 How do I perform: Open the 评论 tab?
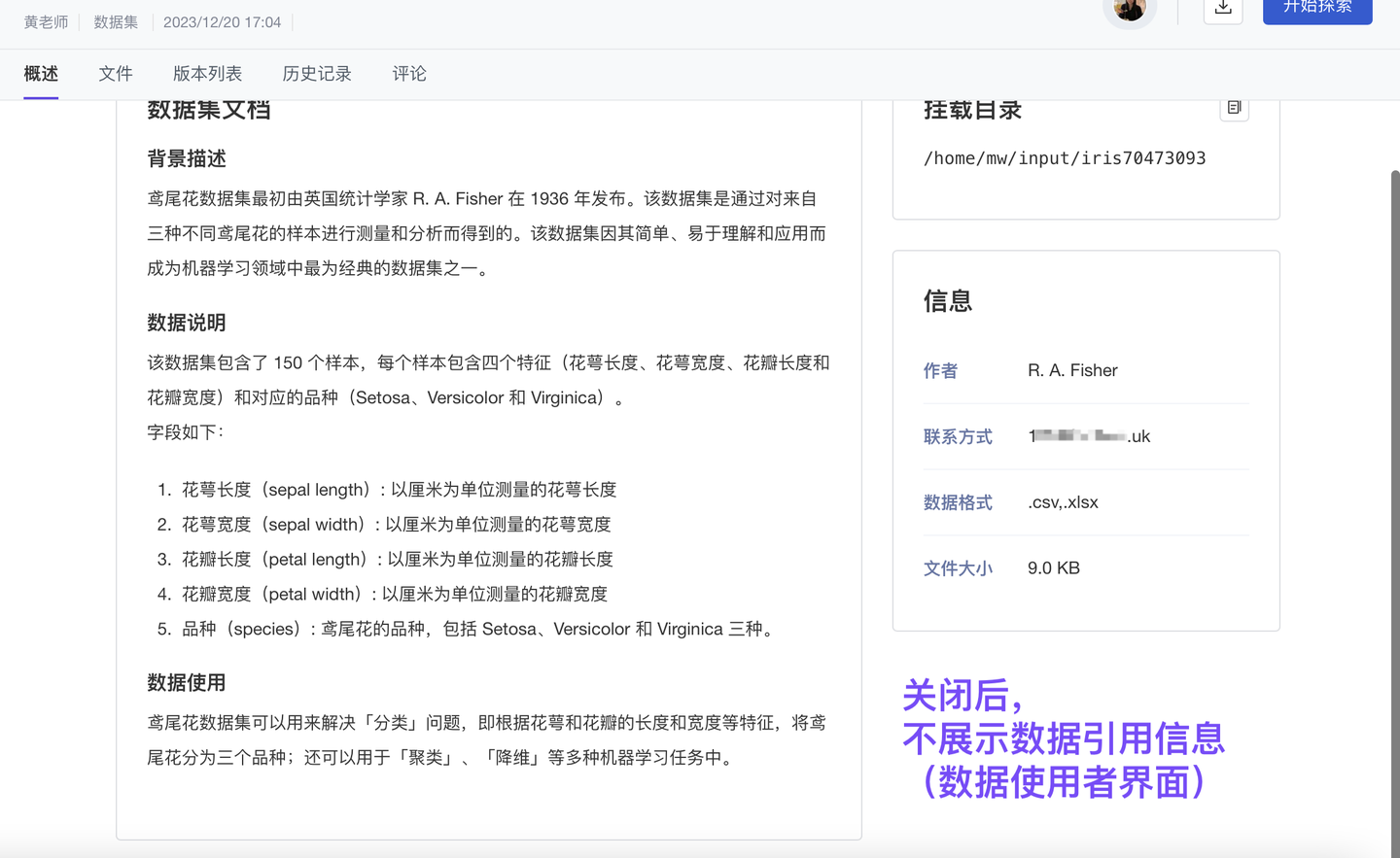coord(409,74)
